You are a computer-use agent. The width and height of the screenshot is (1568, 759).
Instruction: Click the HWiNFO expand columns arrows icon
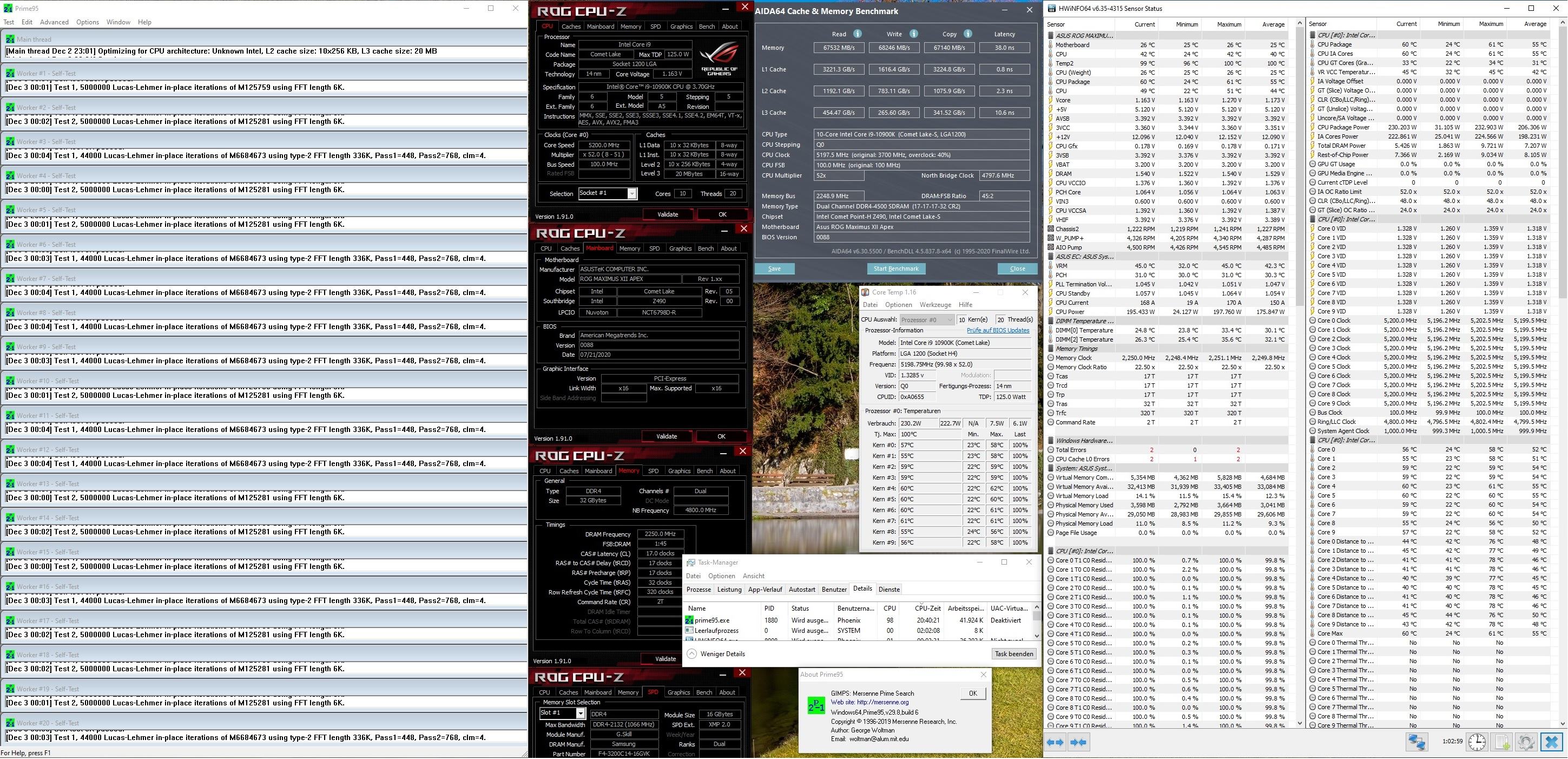[x=1056, y=742]
